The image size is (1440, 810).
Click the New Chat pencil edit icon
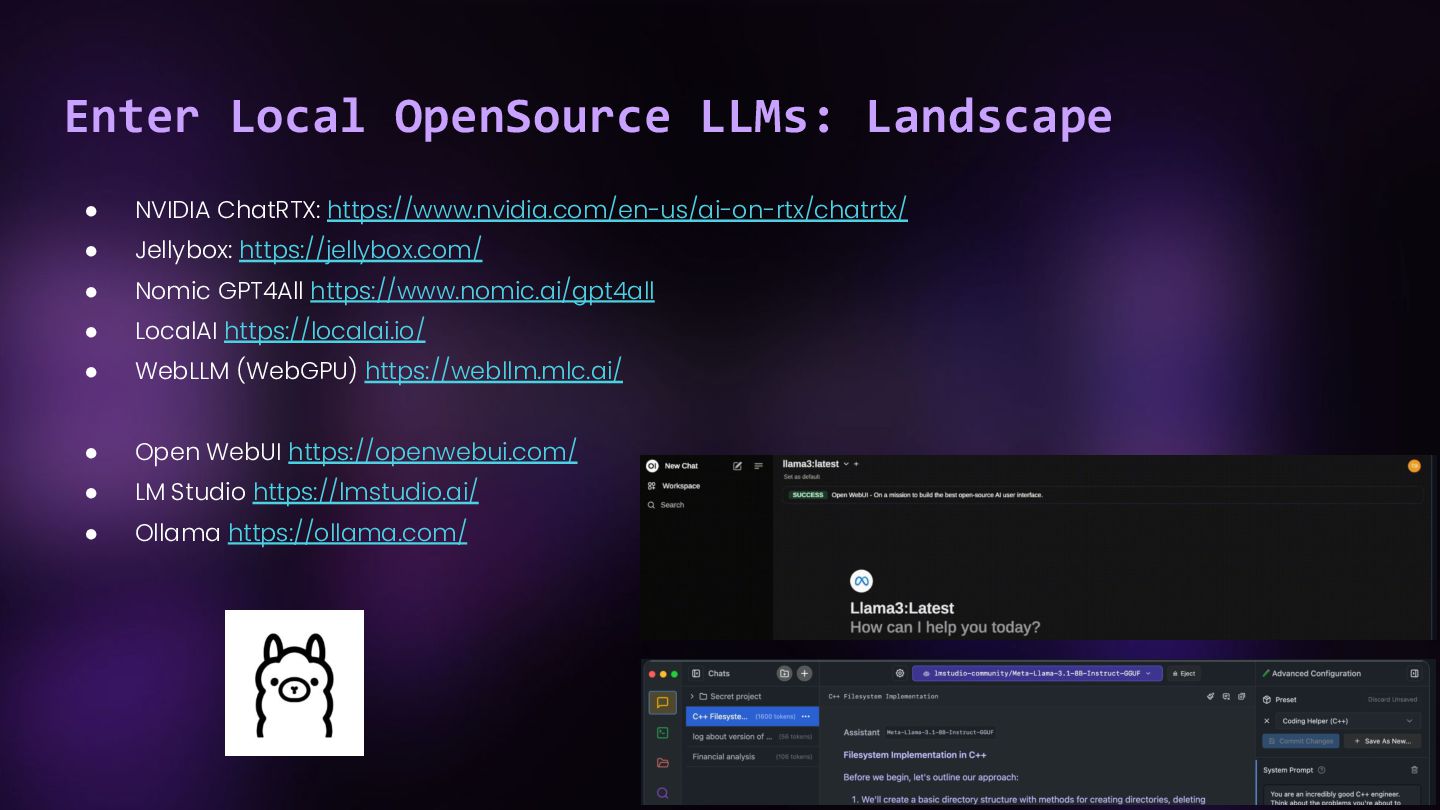coord(737,466)
